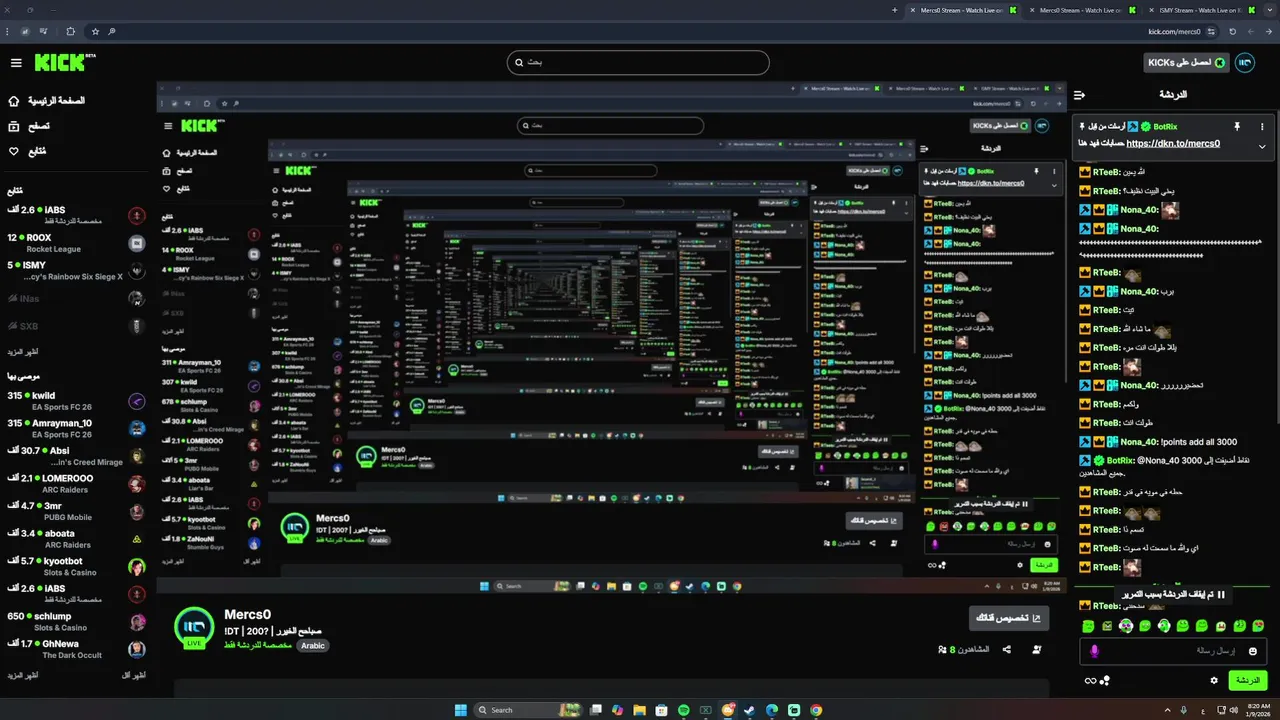The height and width of the screenshot is (720, 1280).
Task: Open a new browser tab plus button
Action: [x=894, y=10]
